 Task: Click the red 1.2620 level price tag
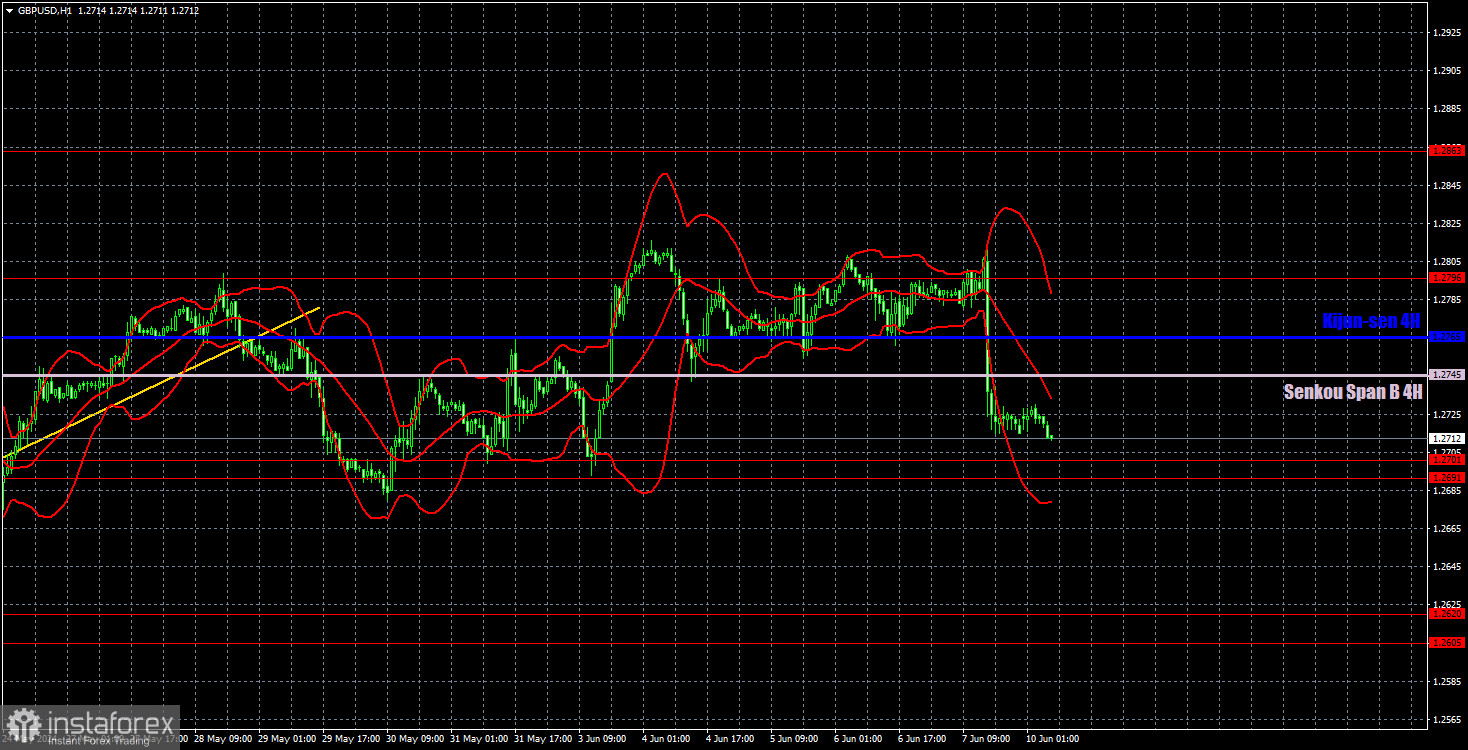click(1447, 614)
